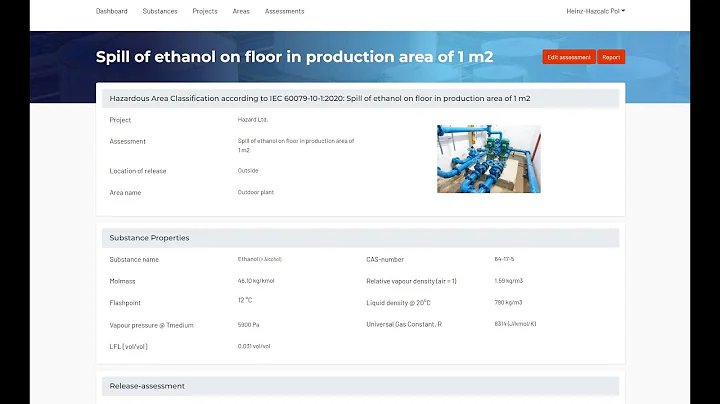This screenshot has width=720, height=404.
Task: Click the 'Outside' location of release value
Action: point(248,170)
